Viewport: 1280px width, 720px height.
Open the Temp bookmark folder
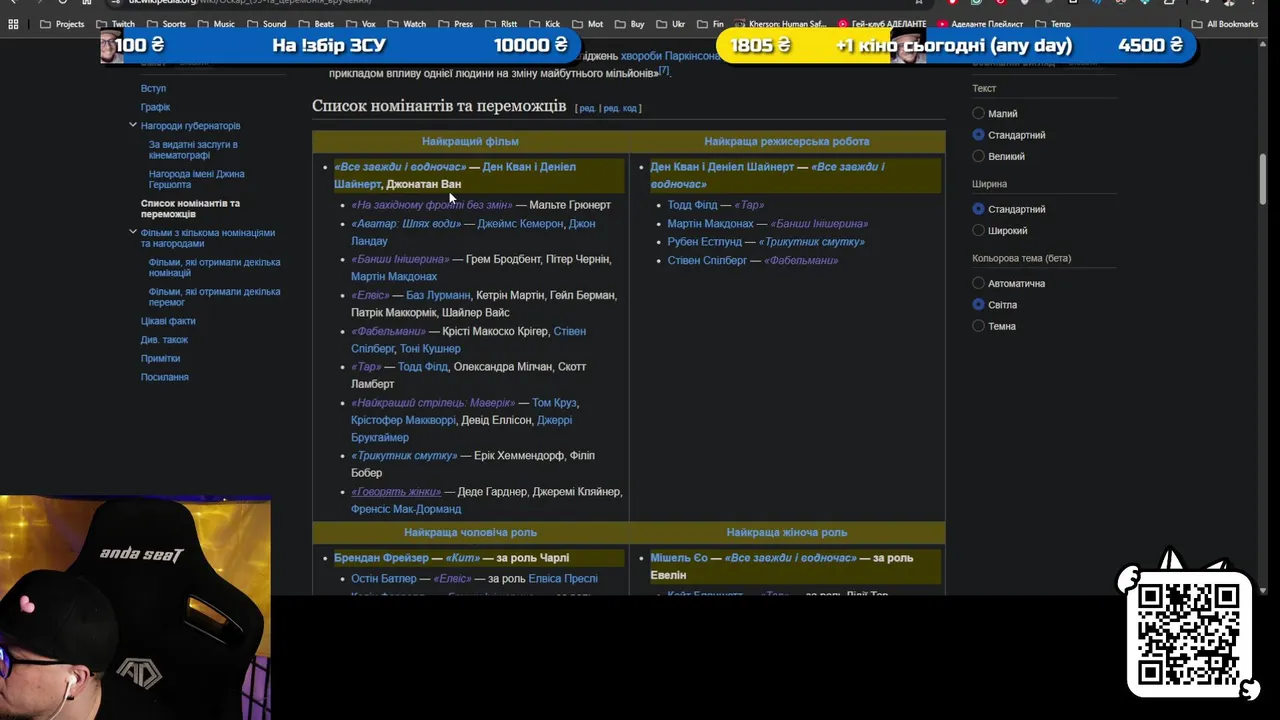point(1053,24)
